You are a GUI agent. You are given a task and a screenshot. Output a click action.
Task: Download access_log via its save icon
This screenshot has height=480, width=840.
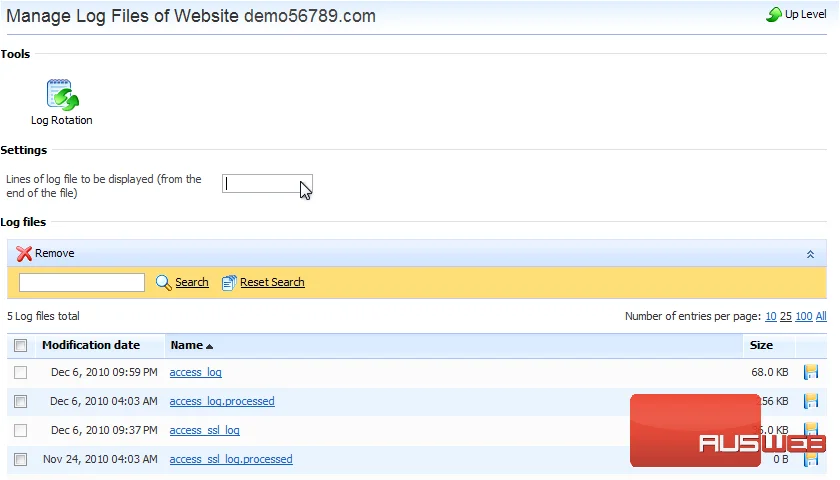pyautogui.click(x=811, y=372)
